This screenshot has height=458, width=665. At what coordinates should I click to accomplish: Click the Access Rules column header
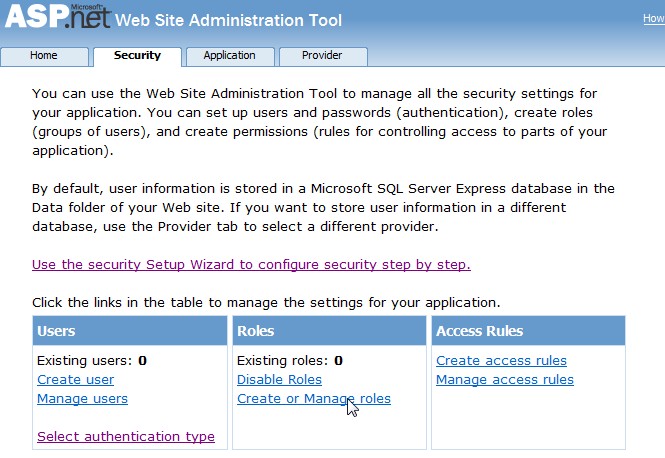(x=528, y=331)
